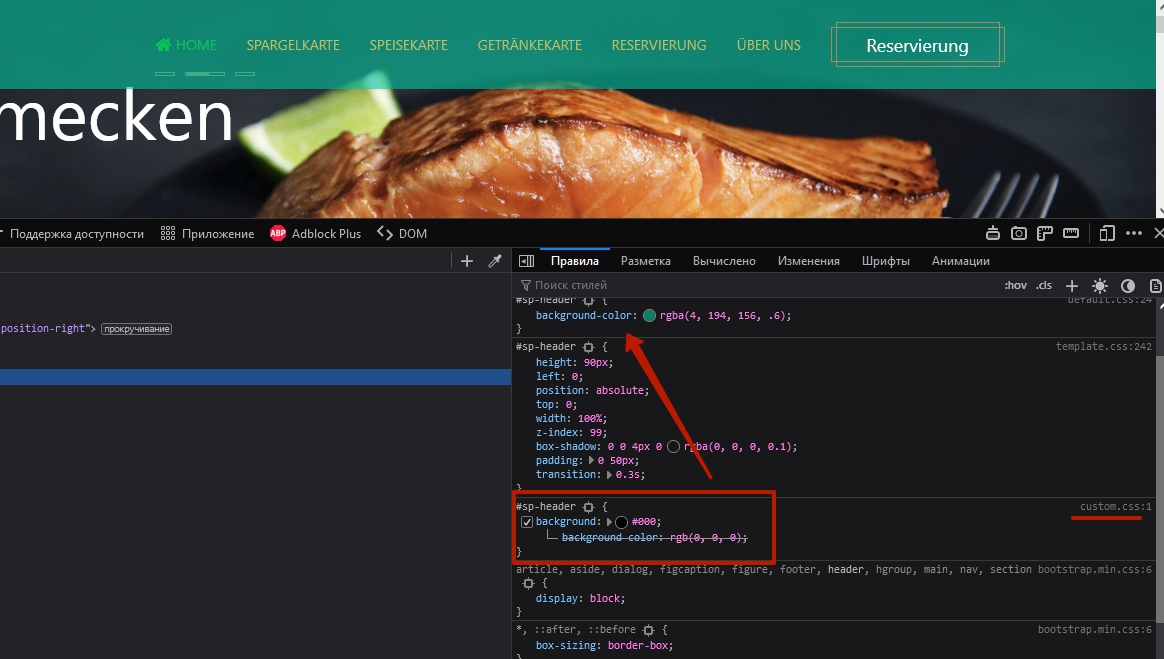This screenshot has height=659, width=1164.
Task: Toggle dark color scheme simulation icon
Action: [x=1128, y=285]
